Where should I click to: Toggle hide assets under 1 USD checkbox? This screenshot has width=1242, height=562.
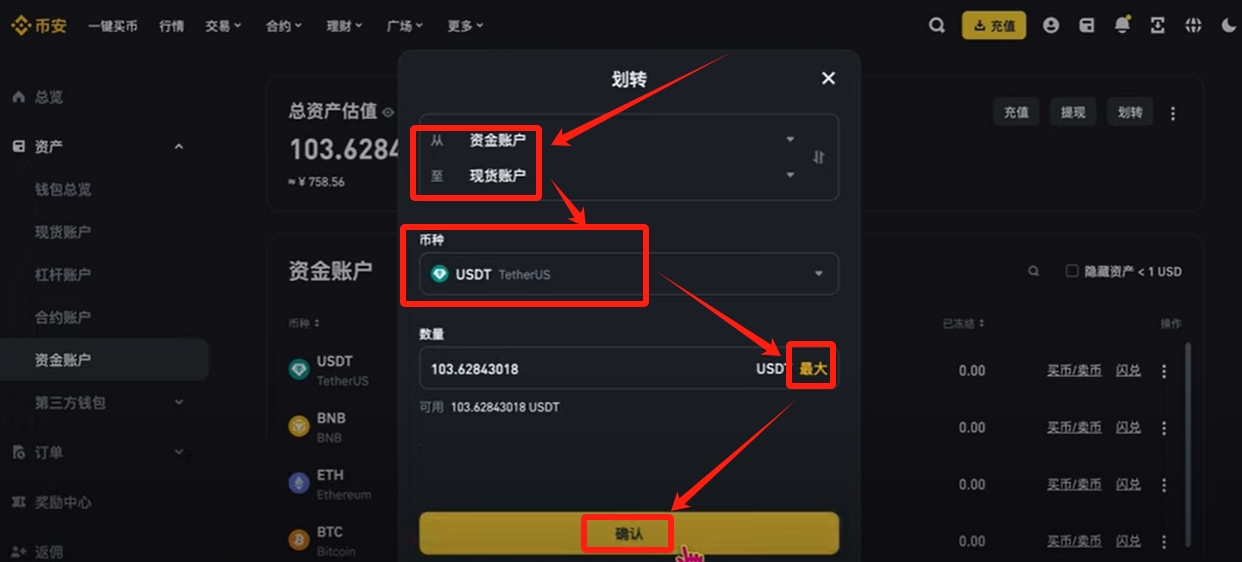click(1072, 271)
